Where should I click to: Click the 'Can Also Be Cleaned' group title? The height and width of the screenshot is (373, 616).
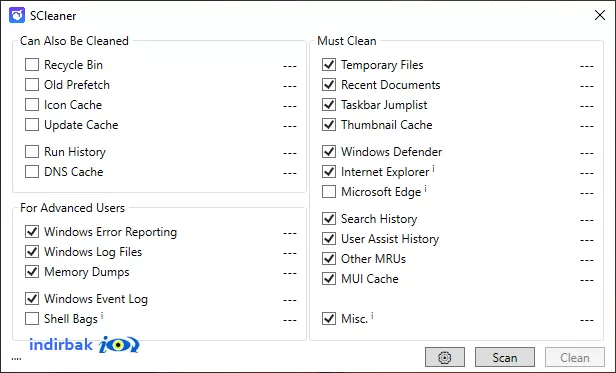[x=74, y=41]
